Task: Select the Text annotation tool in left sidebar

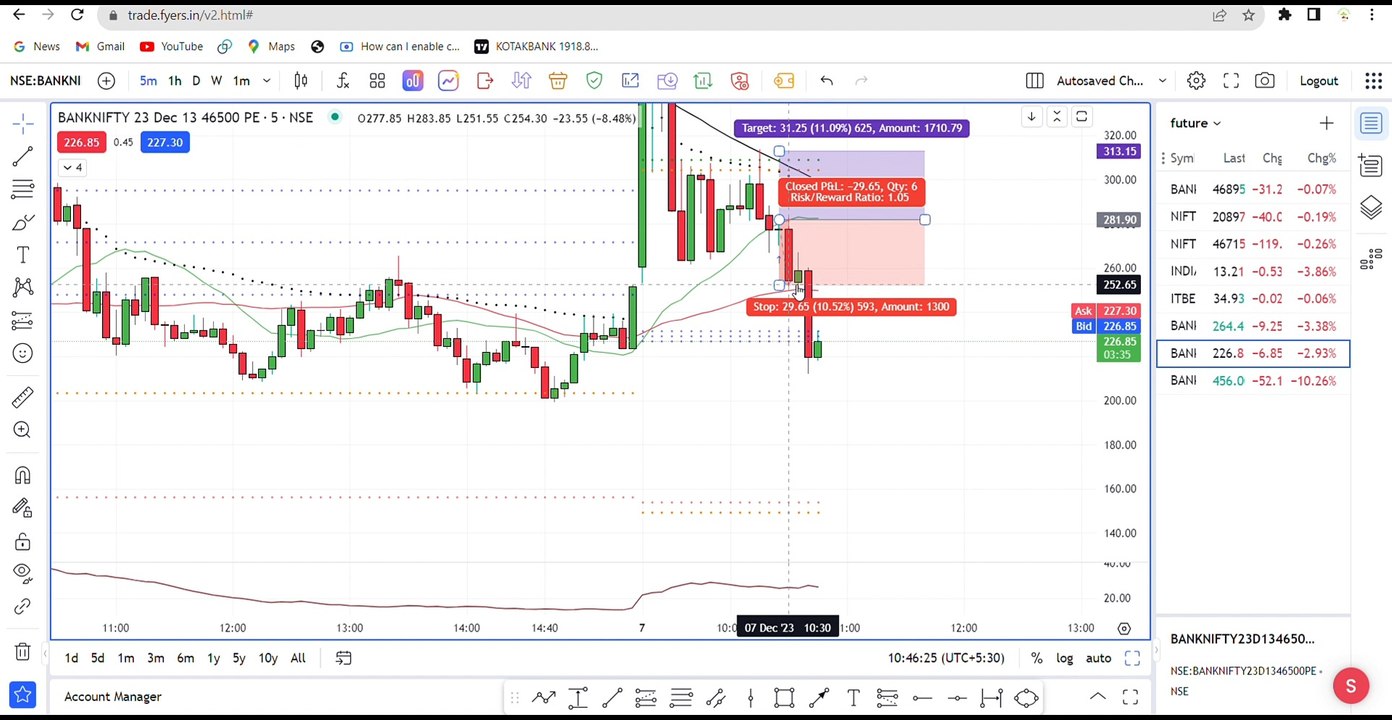Action: click(x=22, y=255)
